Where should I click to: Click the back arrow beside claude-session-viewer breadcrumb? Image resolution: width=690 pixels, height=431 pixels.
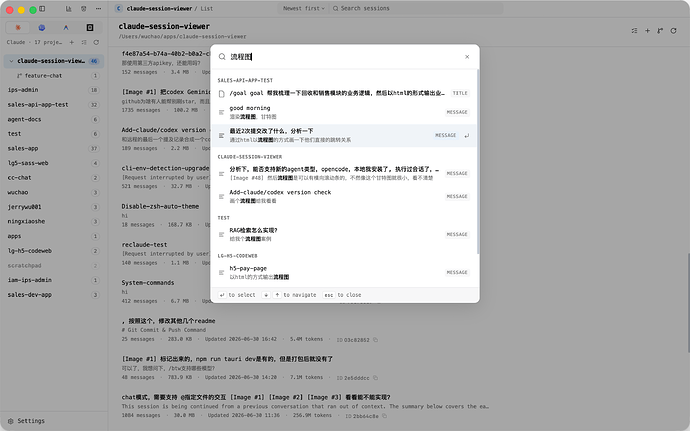pyautogui.click(x=118, y=8)
